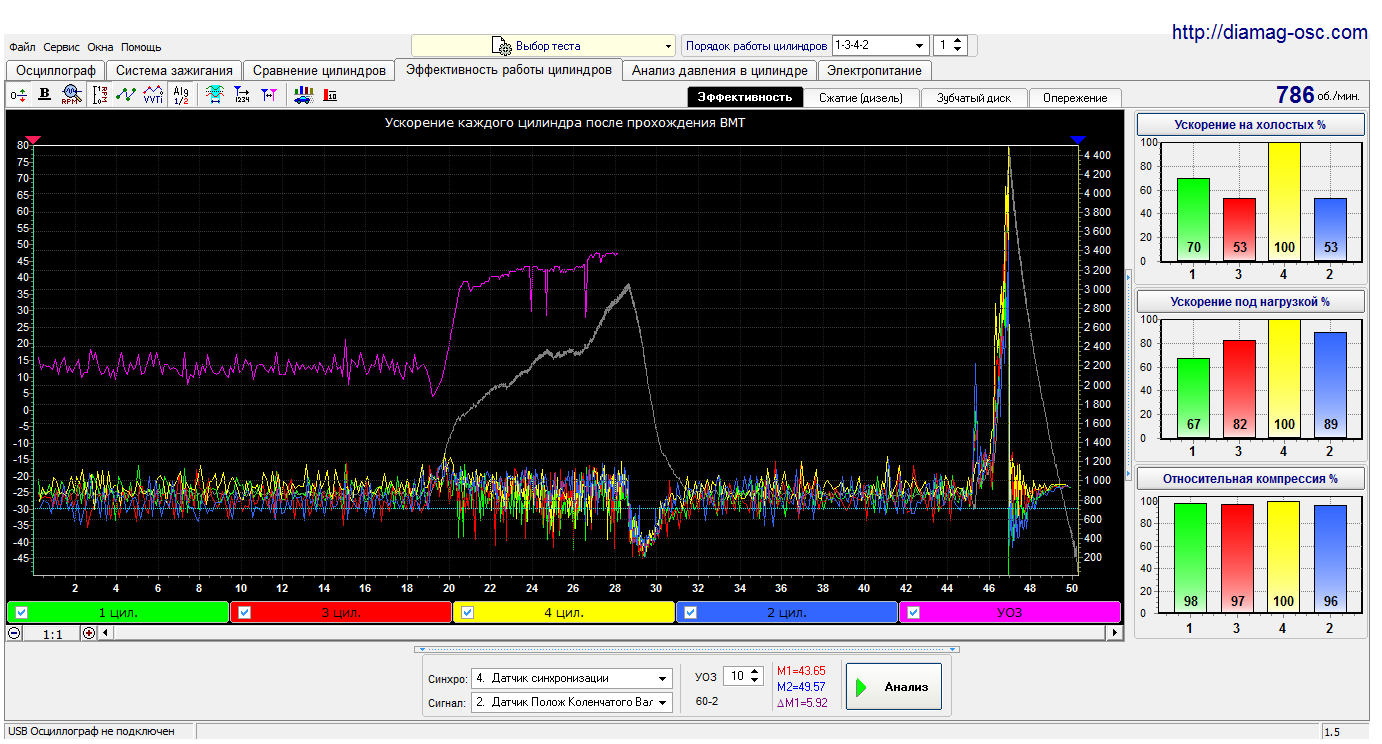Uncheck the 3 цил. channel checkbox
This screenshot has height=744, width=1382.
[244, 613]
